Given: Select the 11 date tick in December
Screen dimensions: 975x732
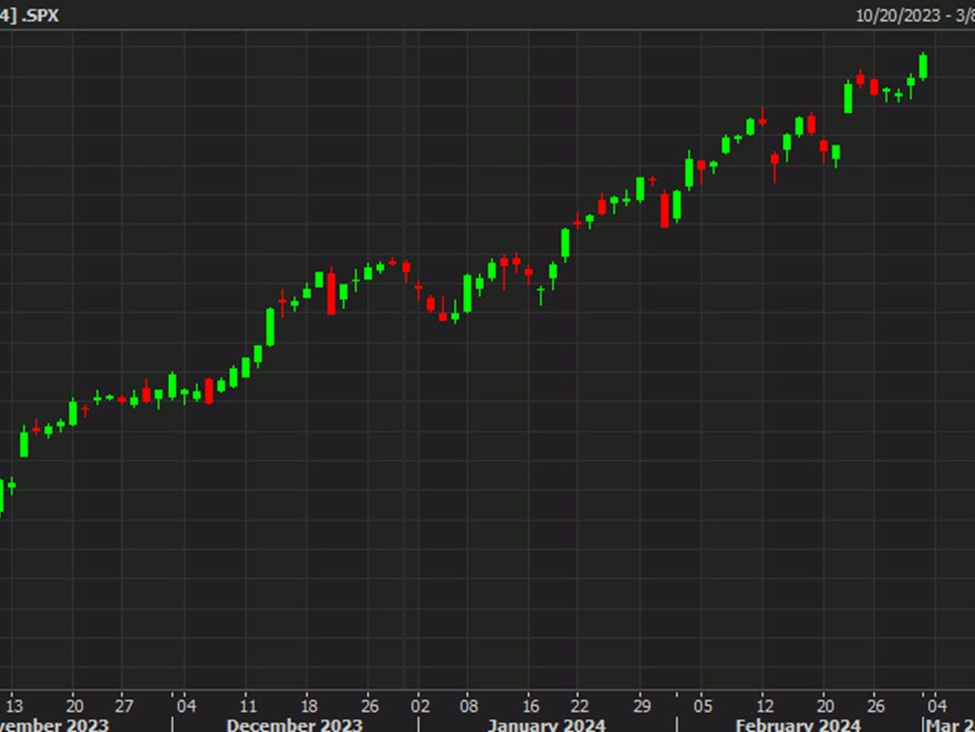Looking at the screenshot, I should (x=250, y=702).
